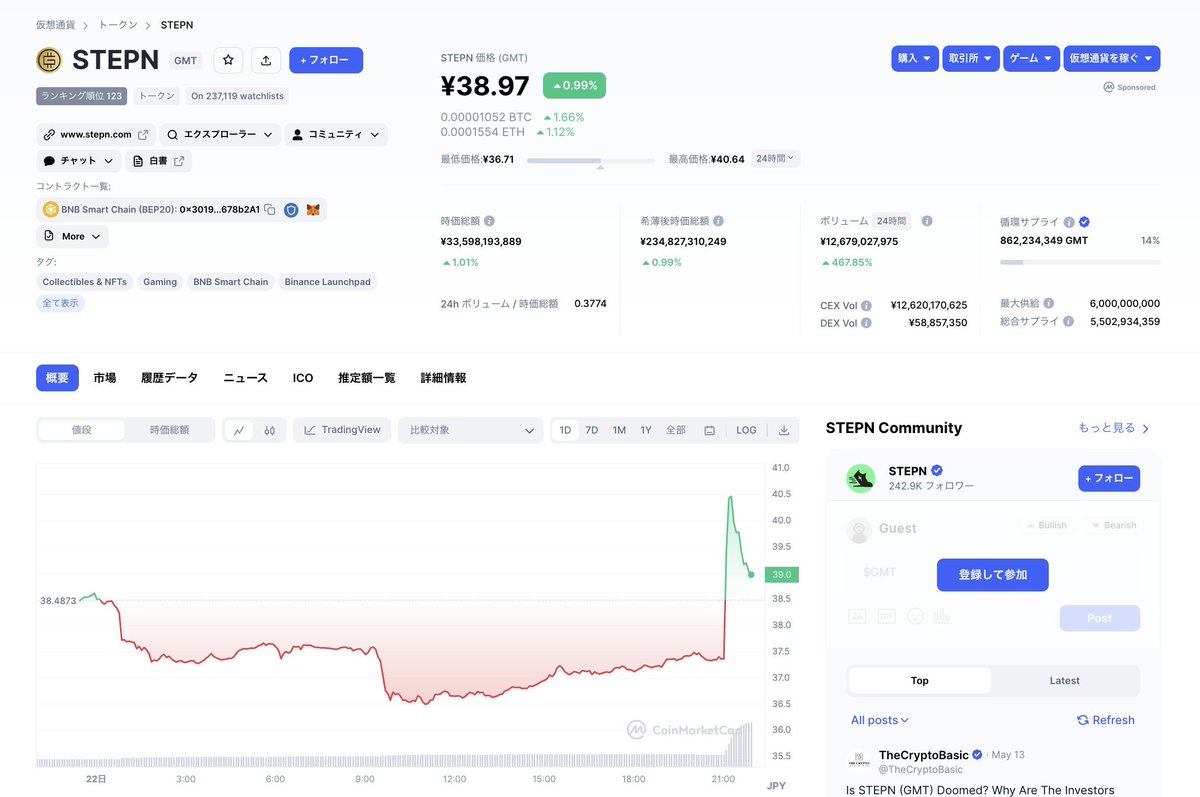Click the share upload icon beside STEPN
This screenshot has width=1200, height=797.
[x=266, y=60]
